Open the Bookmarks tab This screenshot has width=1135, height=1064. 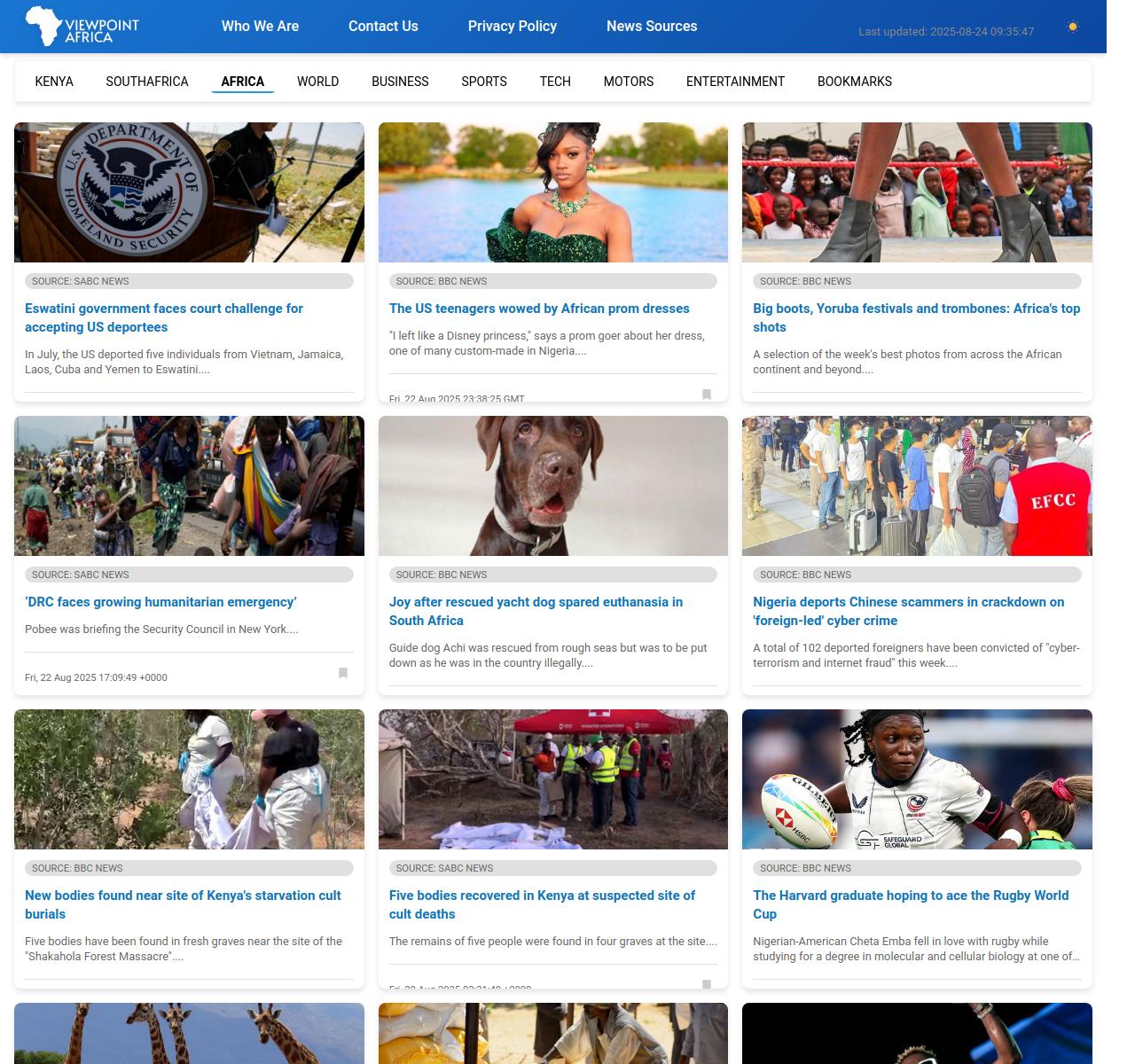click(x=854, y=82)
